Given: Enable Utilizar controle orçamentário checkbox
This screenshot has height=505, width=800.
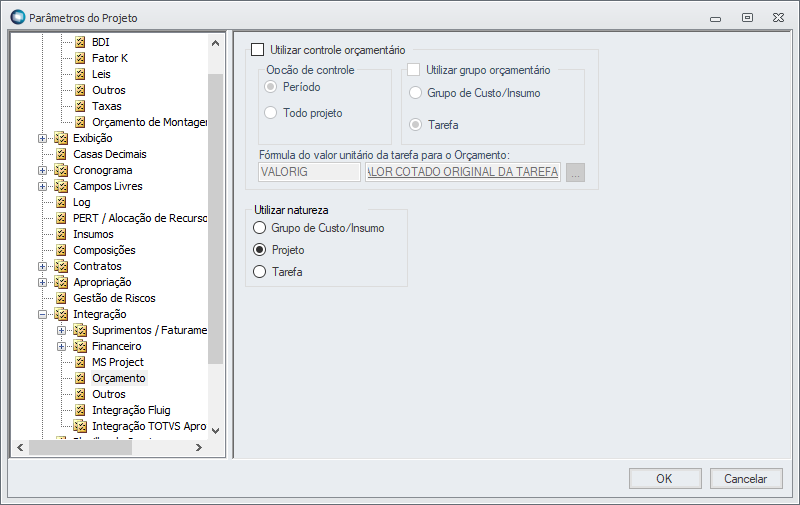Looking at the screenshot, I should (x=258, y=49).
